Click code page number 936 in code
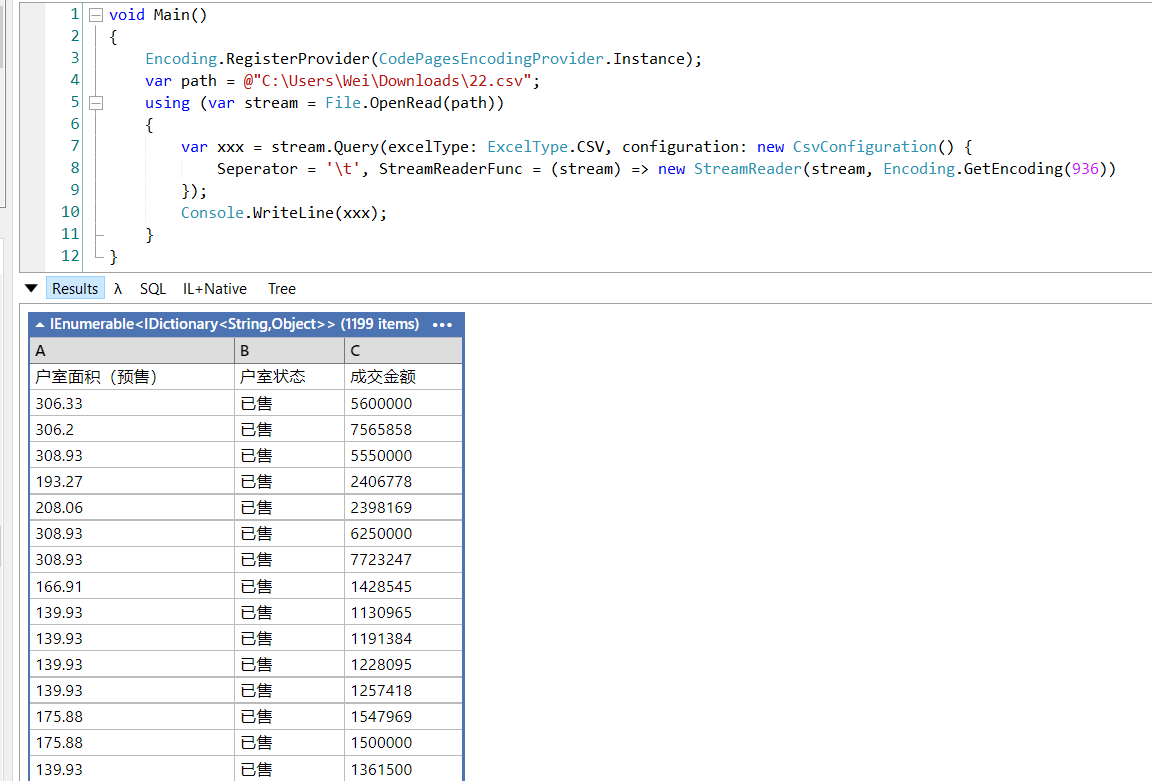The height and width of the screenshot is (781, 1152). tap(1085, 169)
